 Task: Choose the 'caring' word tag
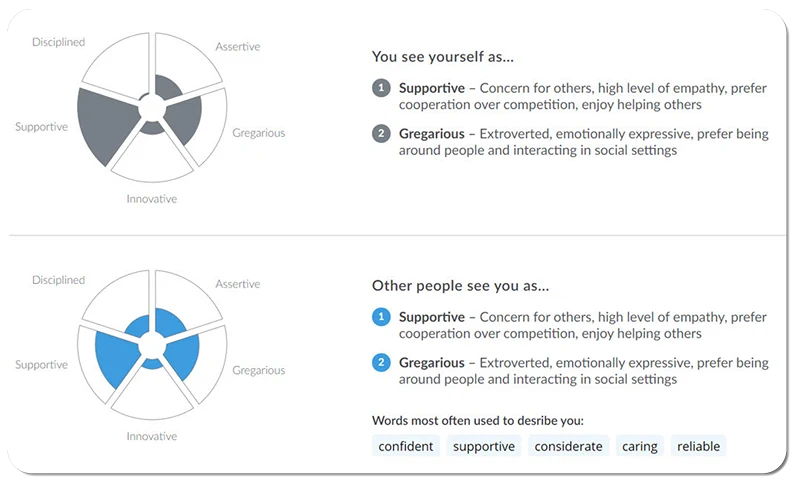point(638,446)
